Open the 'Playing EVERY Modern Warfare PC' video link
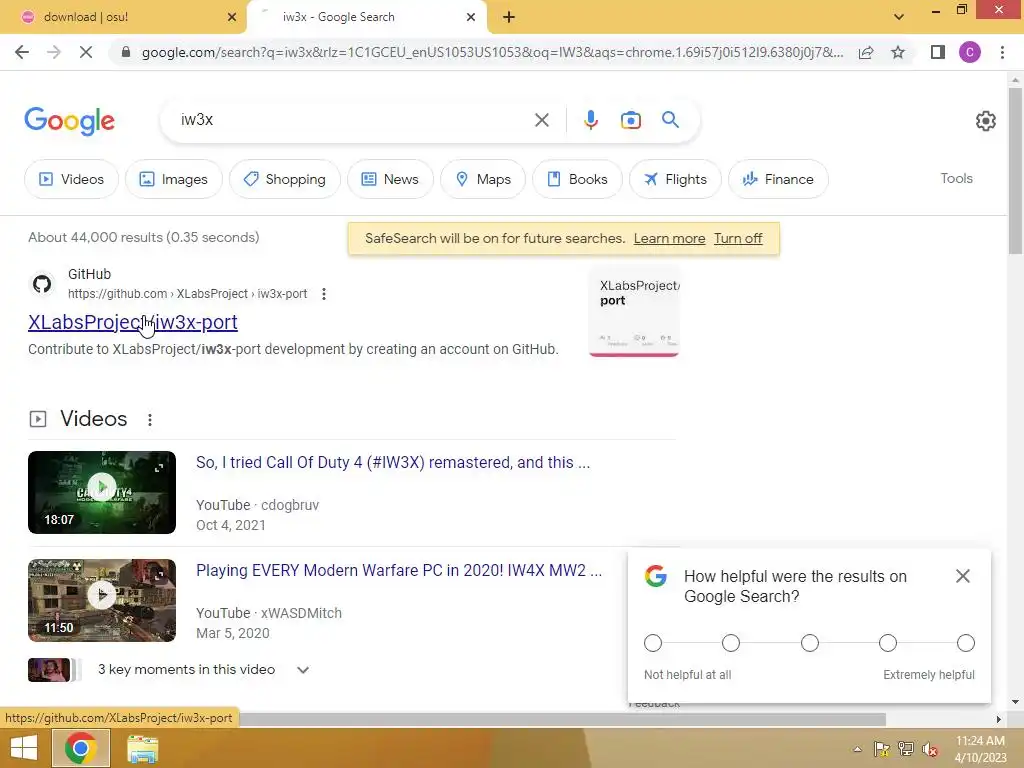This screenshot has width=1024, height=768. [399, 570]
